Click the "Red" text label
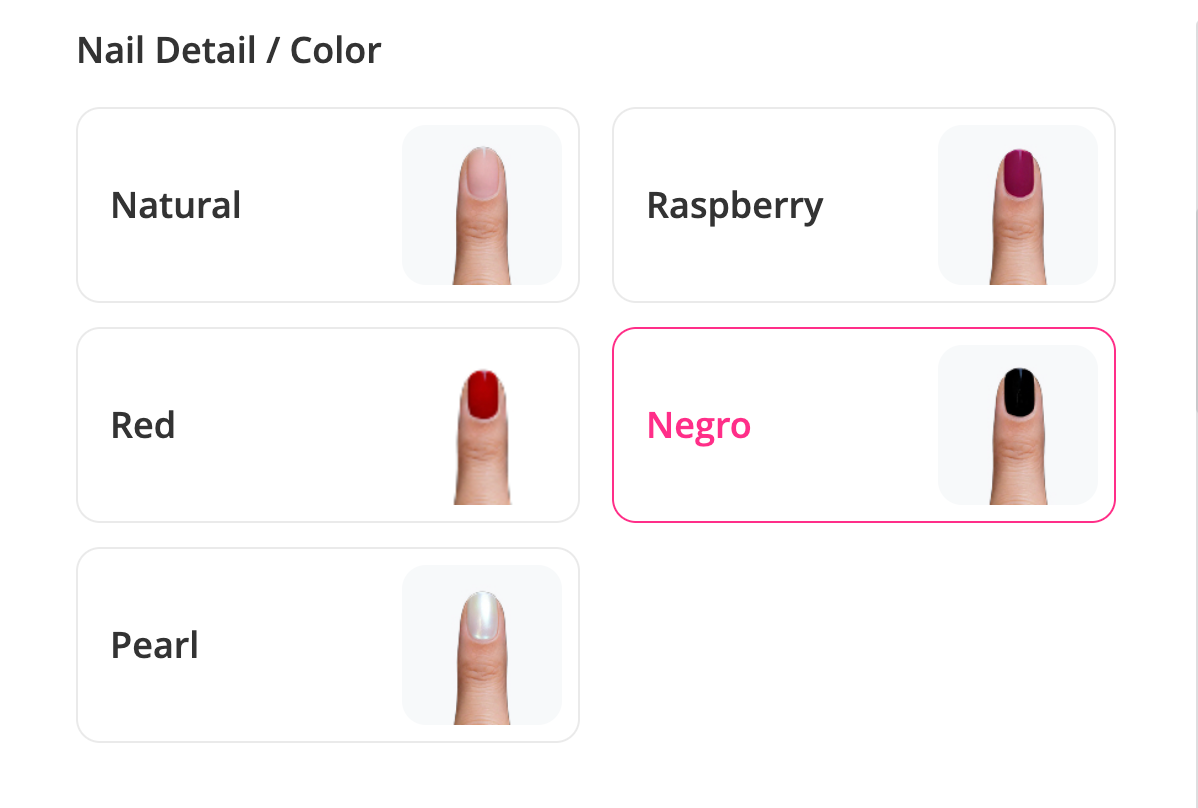 click(x=143, y=425)
